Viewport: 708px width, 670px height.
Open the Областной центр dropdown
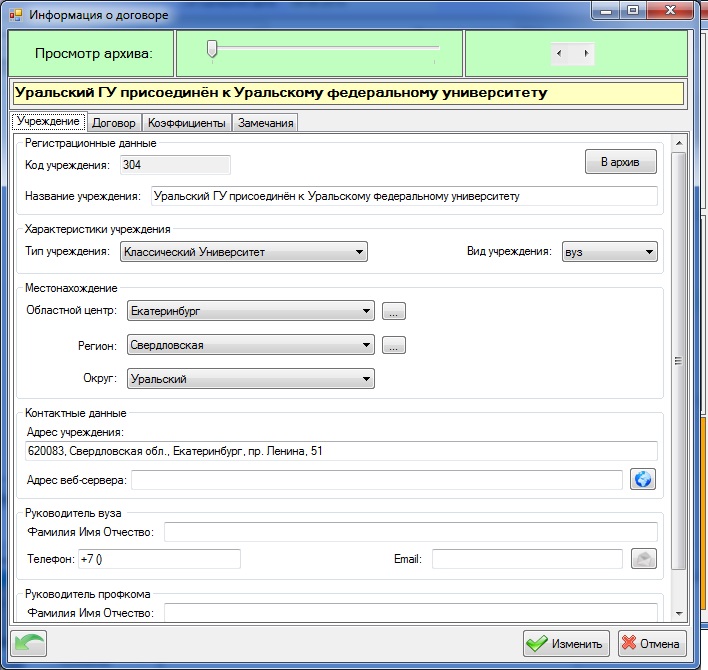(x=251, y=311)
